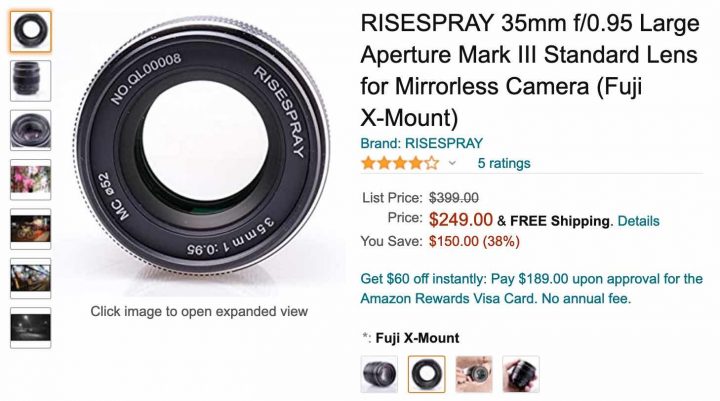Expand the star rating dropdown chevron
The height and width of the screenshot is (401, 720).
452,163
